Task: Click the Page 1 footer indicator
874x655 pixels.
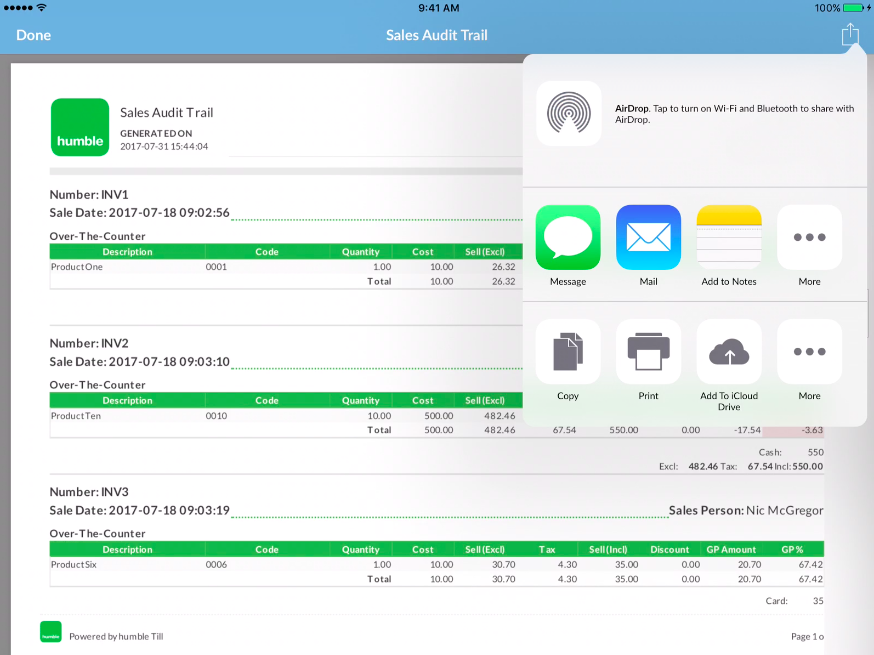Action: click(807, 637)
